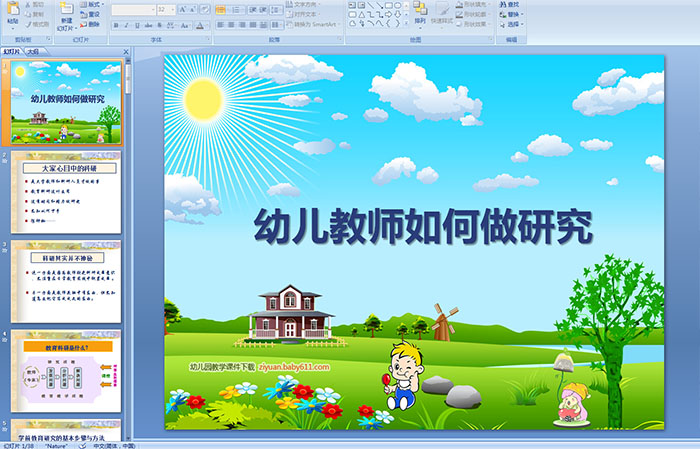Click the Font Color red A icon
The height and width of the screenshot is (449, 700).
pos(200,25)
